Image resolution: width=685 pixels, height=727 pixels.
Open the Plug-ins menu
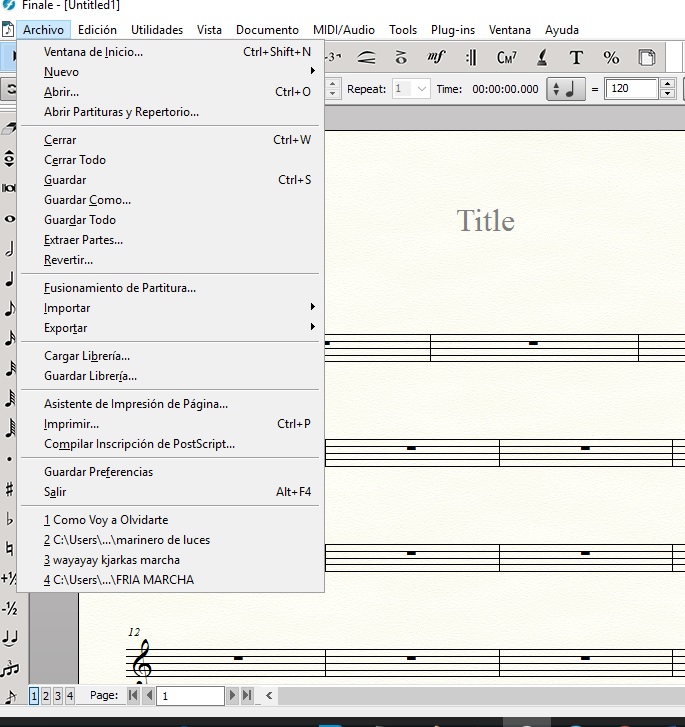coord(453,30)
